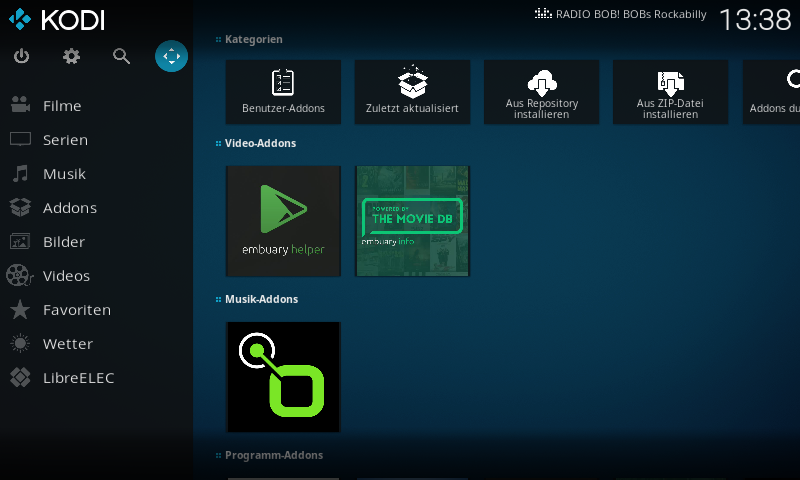The height and width of the screenshot is (480, 800).
Task: Choose Aus ZIP-Datei installieren
Action: pos(670,92)
